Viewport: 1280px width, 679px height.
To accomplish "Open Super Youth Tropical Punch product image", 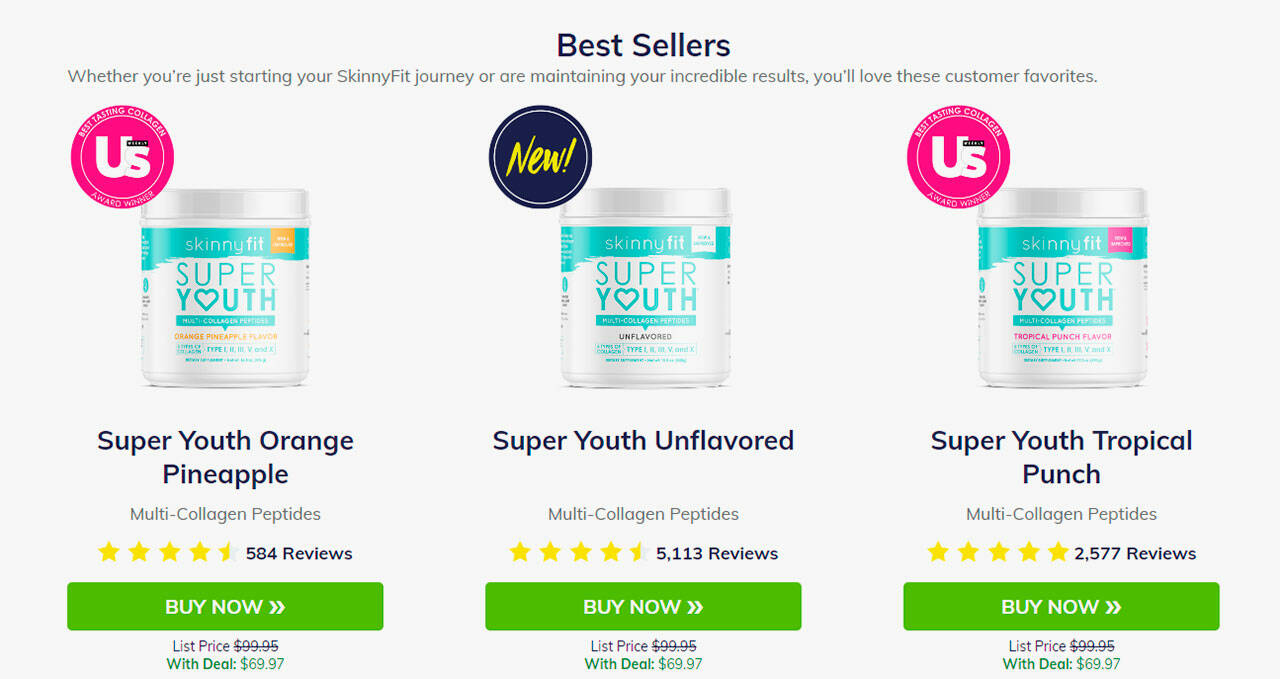I will click(x=1061, y=290).
